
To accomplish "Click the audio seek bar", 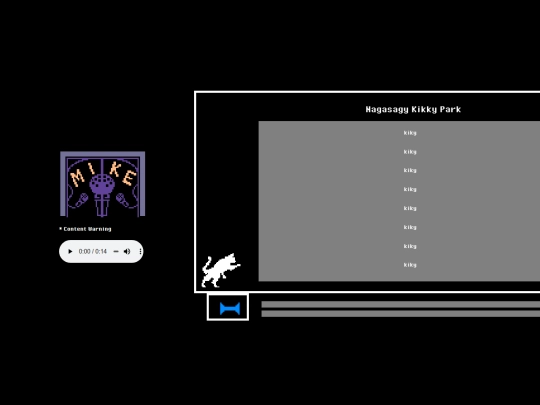I will pos(116,251).
